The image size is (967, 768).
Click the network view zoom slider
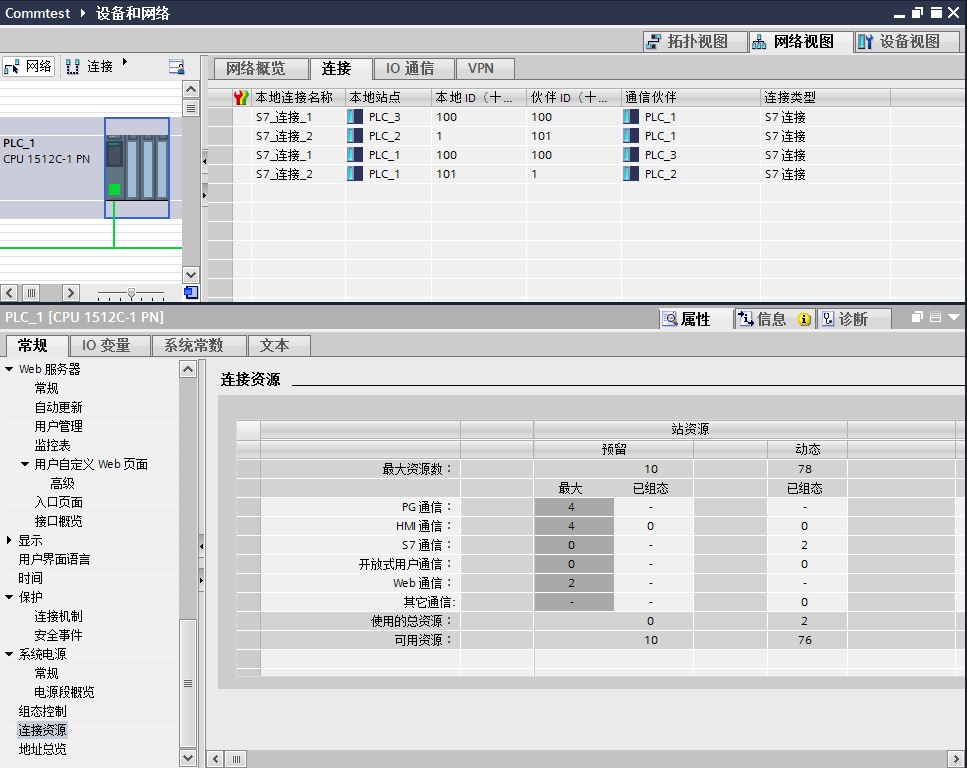[130, 293]
